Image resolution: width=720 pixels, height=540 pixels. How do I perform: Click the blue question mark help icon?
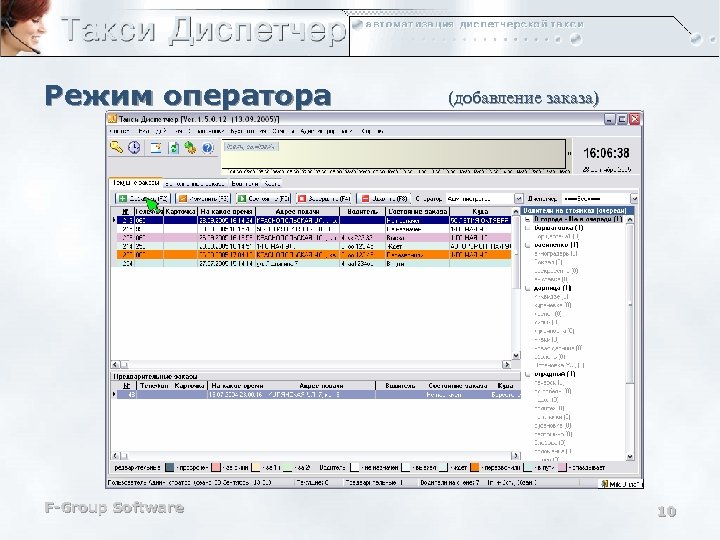click(208, 148)
